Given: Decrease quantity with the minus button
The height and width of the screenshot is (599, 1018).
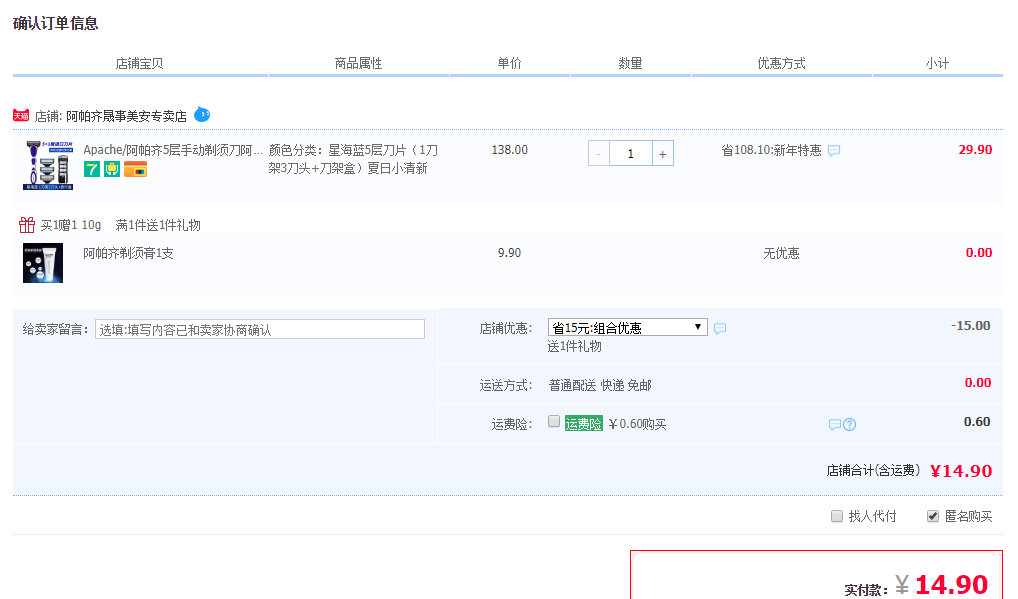Looking at the screenshot, I should (598, 154).
